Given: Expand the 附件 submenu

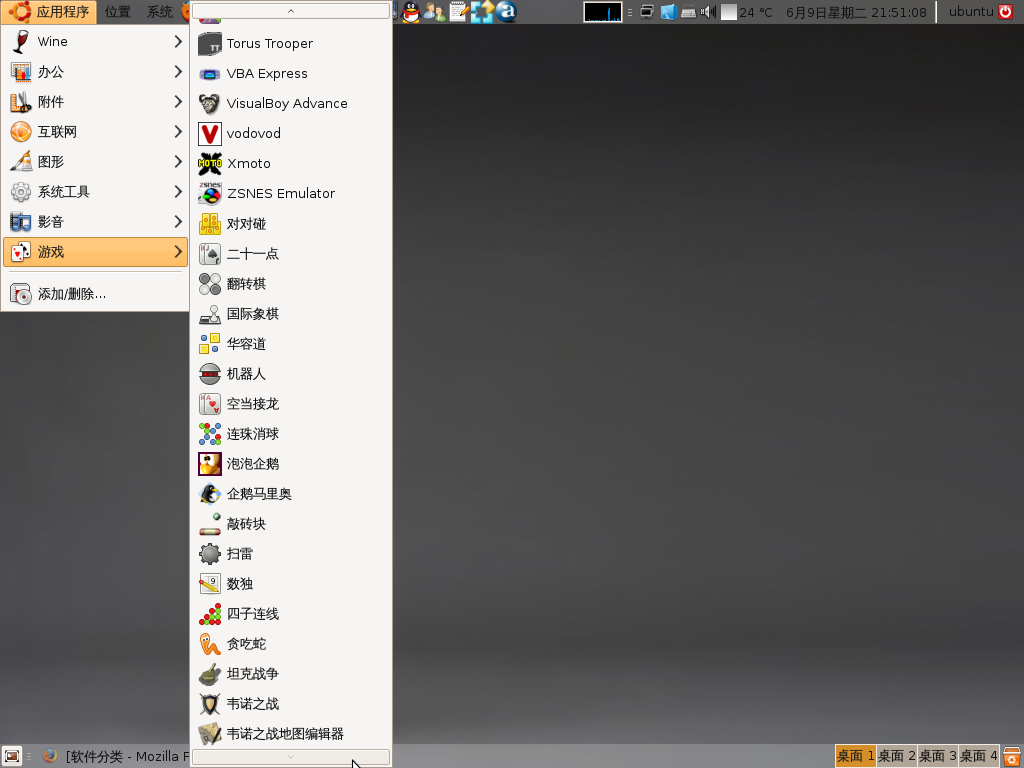Looking at the screenshot, I should tap(95, 101).
